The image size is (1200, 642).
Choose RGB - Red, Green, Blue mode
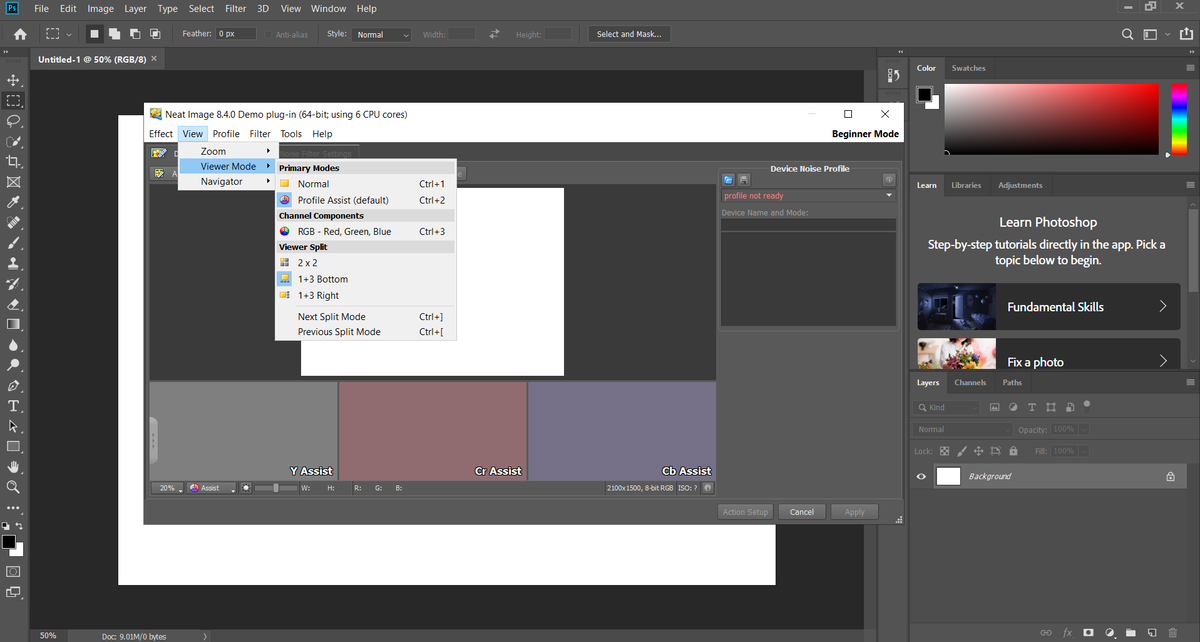point(366,231)
